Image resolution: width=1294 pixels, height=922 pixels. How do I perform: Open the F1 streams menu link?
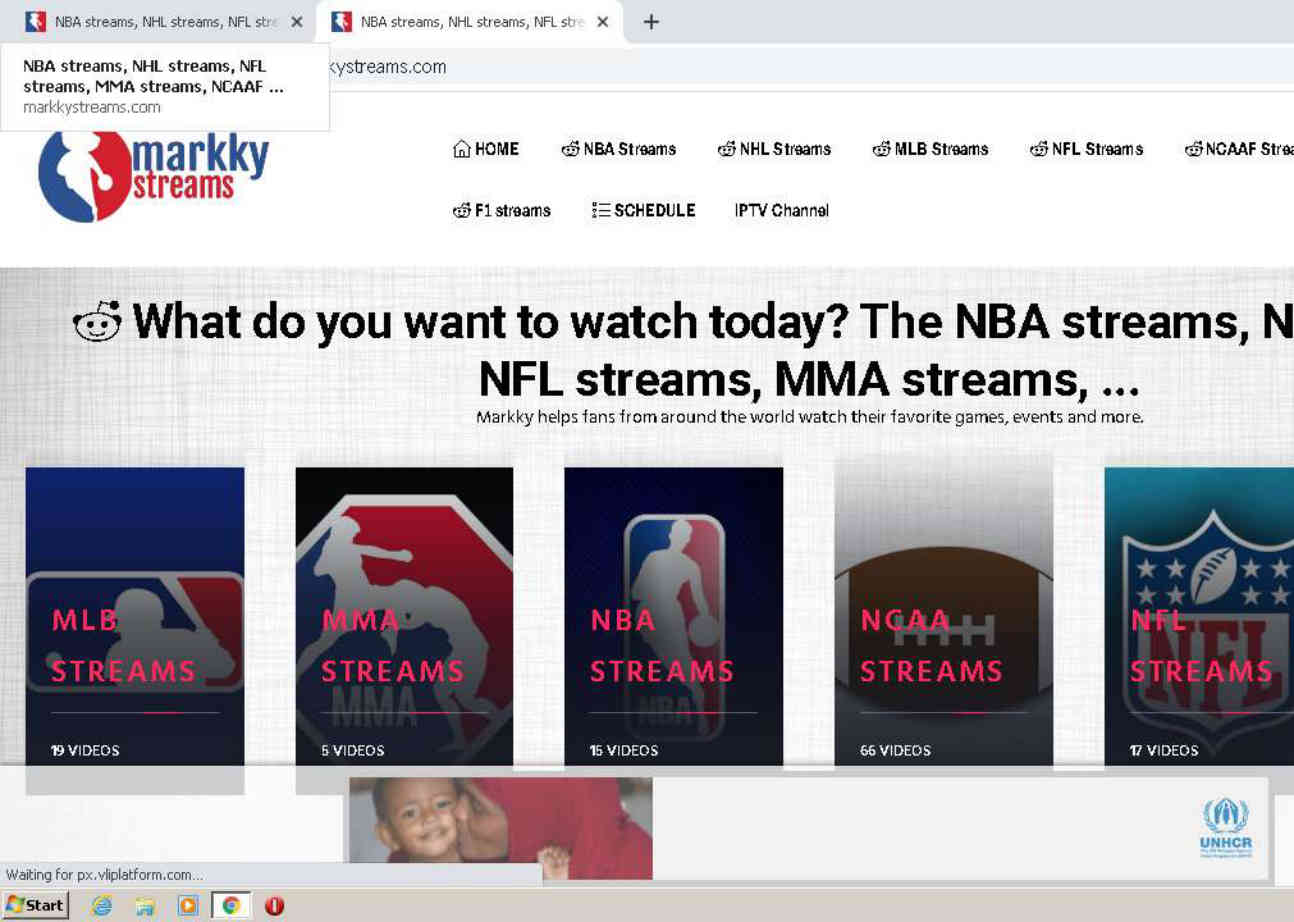501,210
